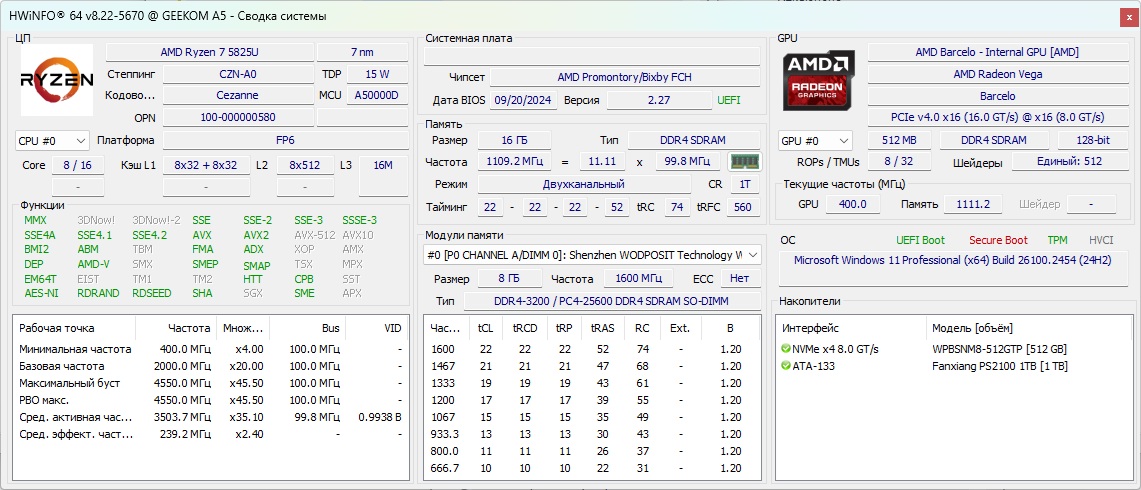1141x490 pixels.
Task: Open the GPU #0 selector dropdown
Action: 814,141
